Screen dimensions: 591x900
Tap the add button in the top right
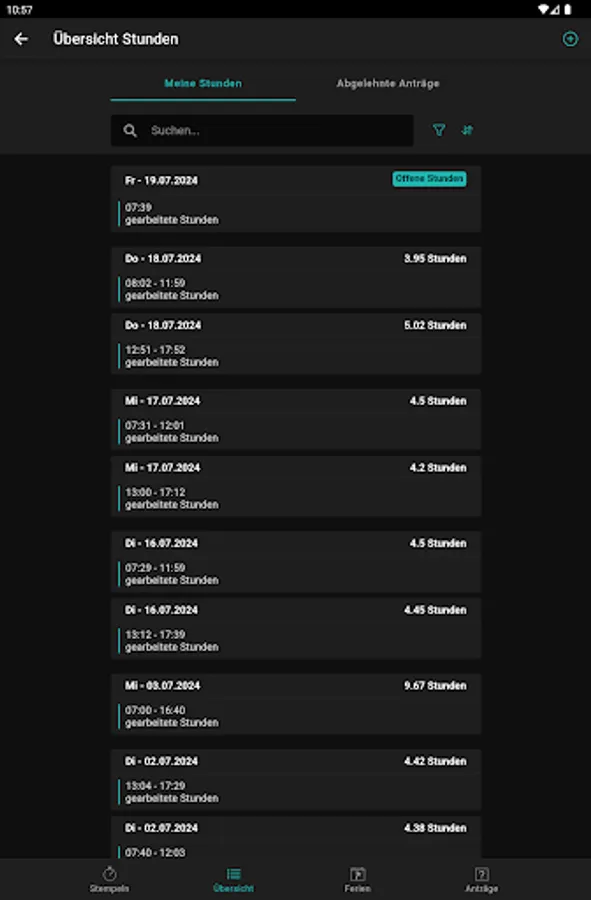(x=569, y=39)
